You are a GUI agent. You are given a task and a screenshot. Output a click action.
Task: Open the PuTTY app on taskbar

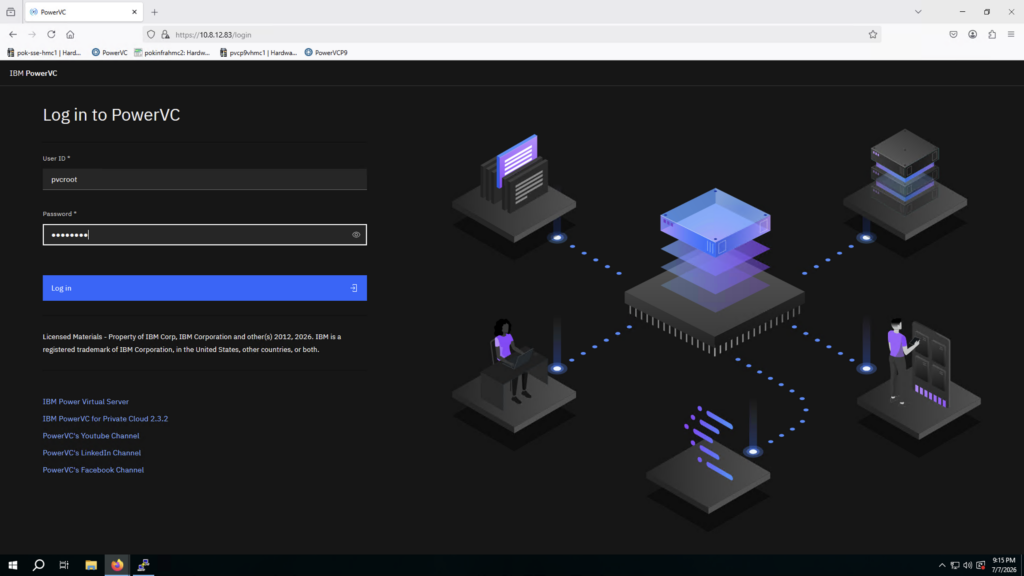click(x=143, y=565)
